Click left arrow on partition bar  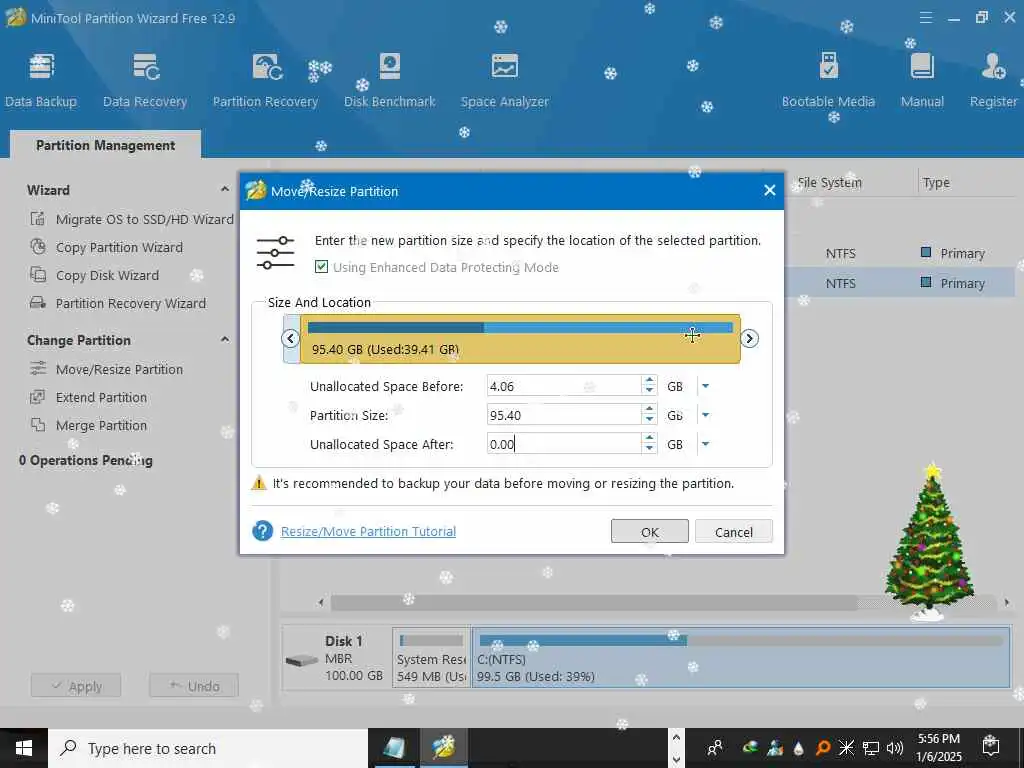tap(291, 338)
